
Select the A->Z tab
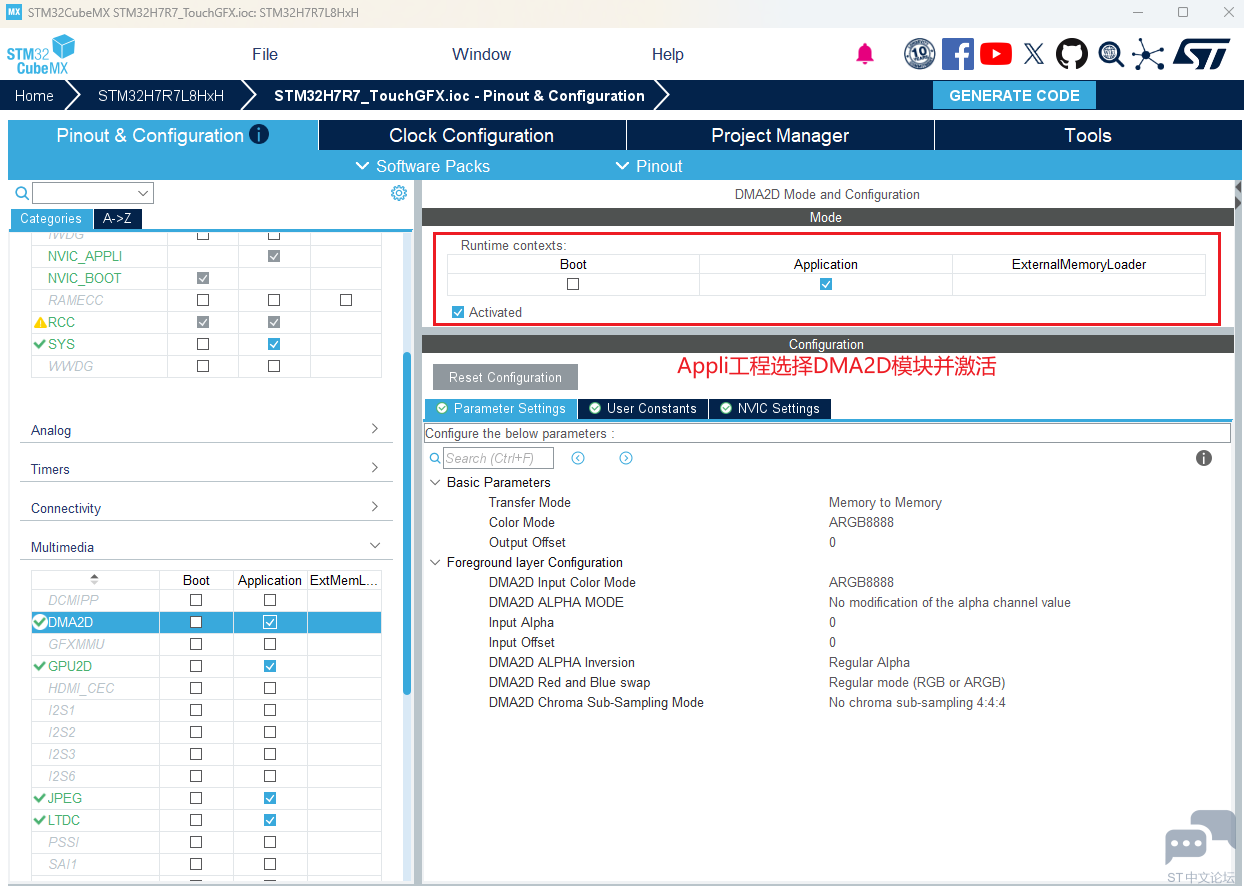pos(117,218)
